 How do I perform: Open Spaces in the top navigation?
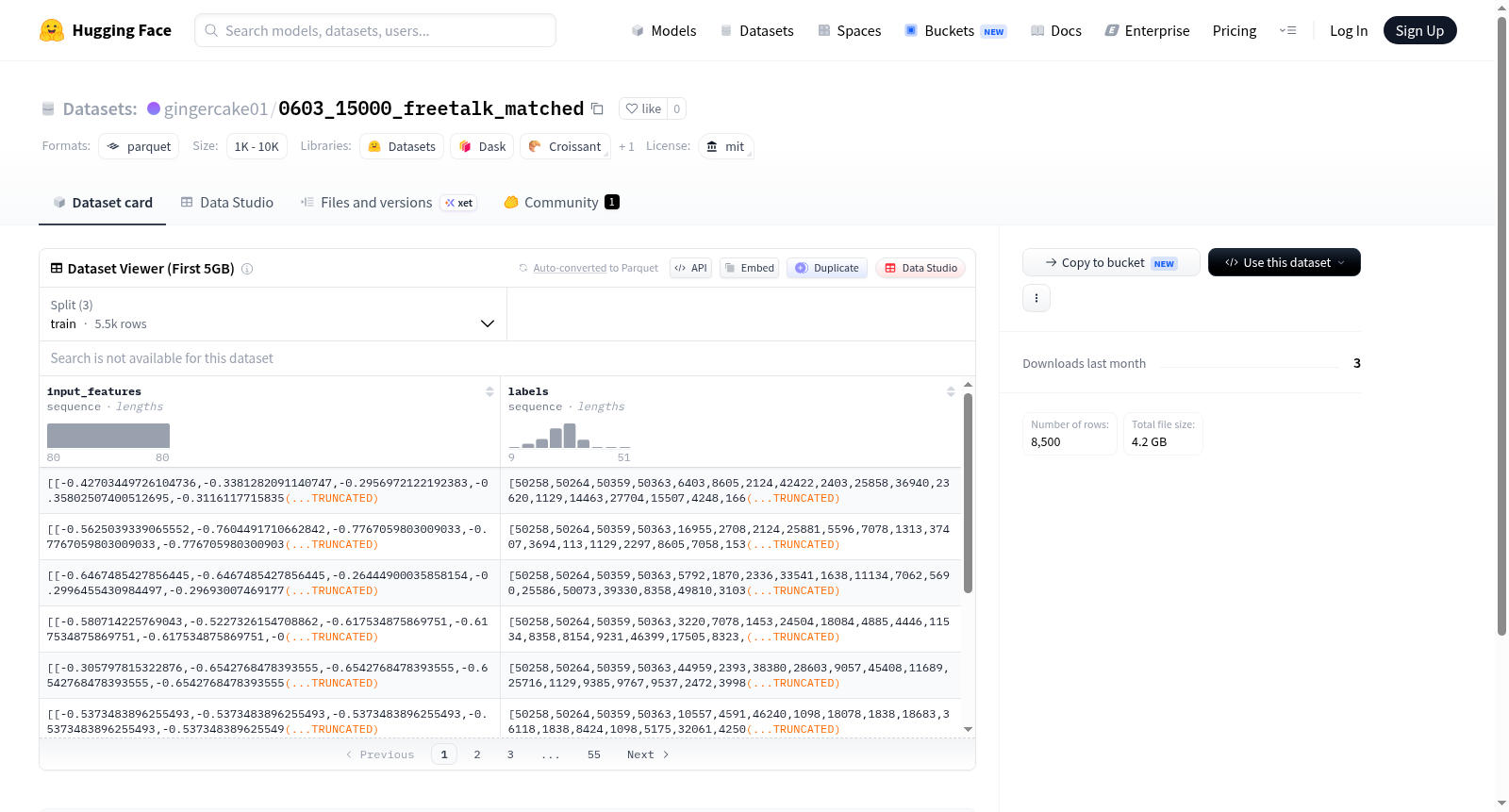pyautogui.click(x=850, y=31)
